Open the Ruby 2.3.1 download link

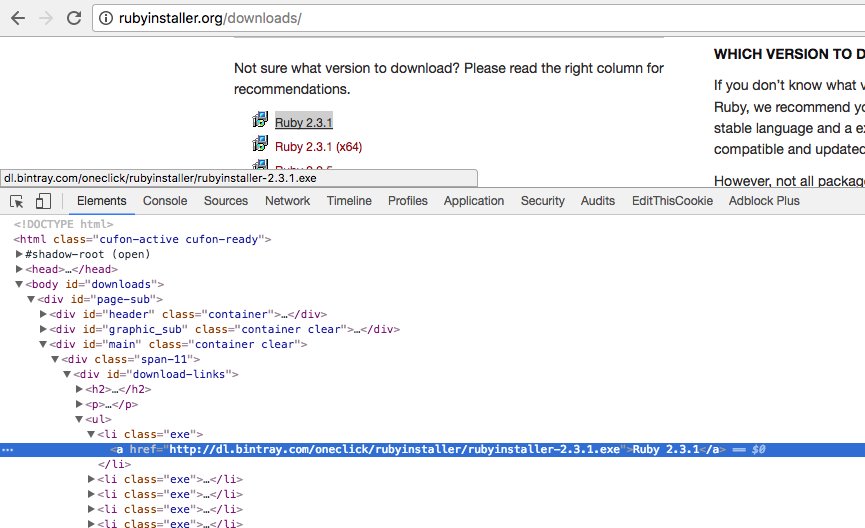click(303, 122)
